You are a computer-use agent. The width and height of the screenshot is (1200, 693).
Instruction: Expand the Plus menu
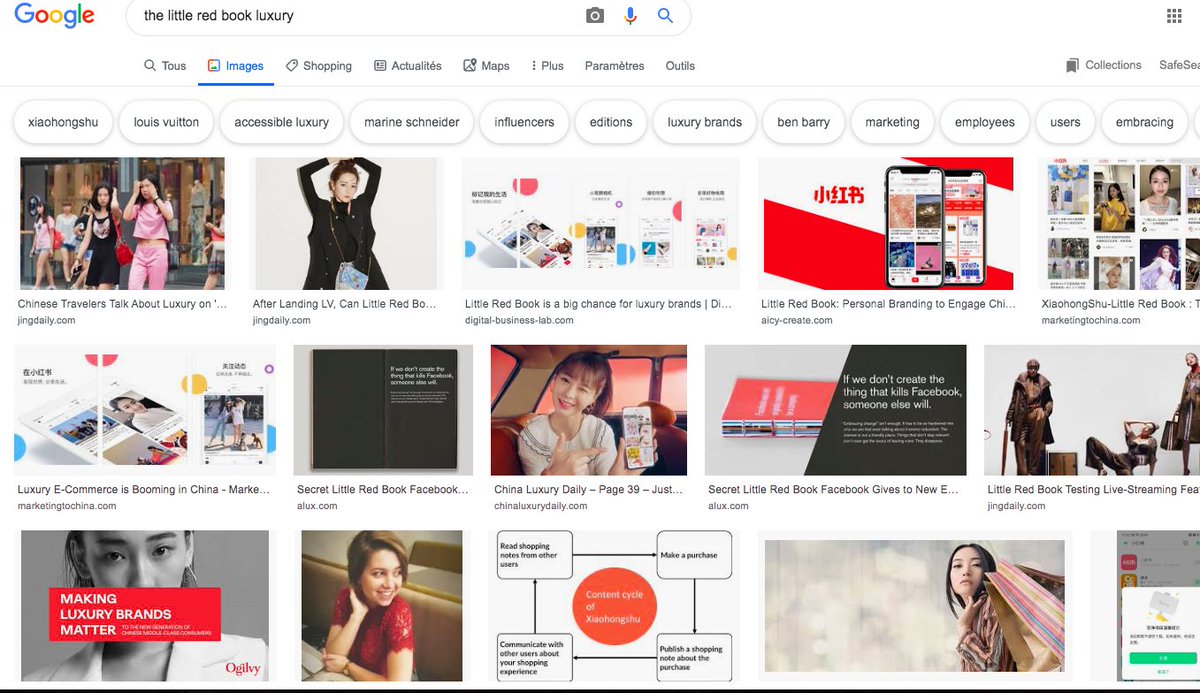point(547,66)
